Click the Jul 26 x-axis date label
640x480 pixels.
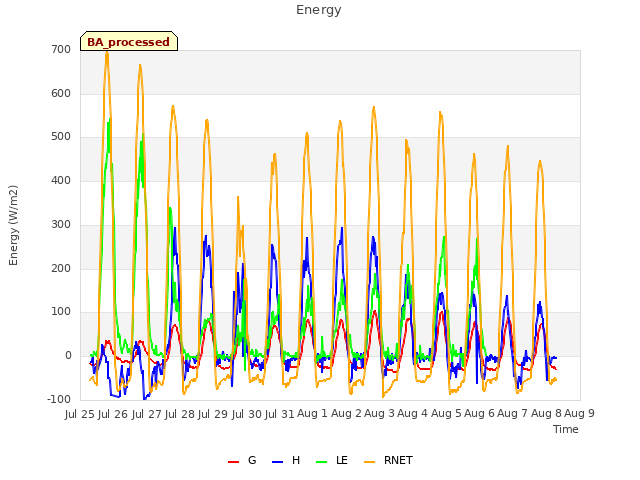[x=113, y=414]
